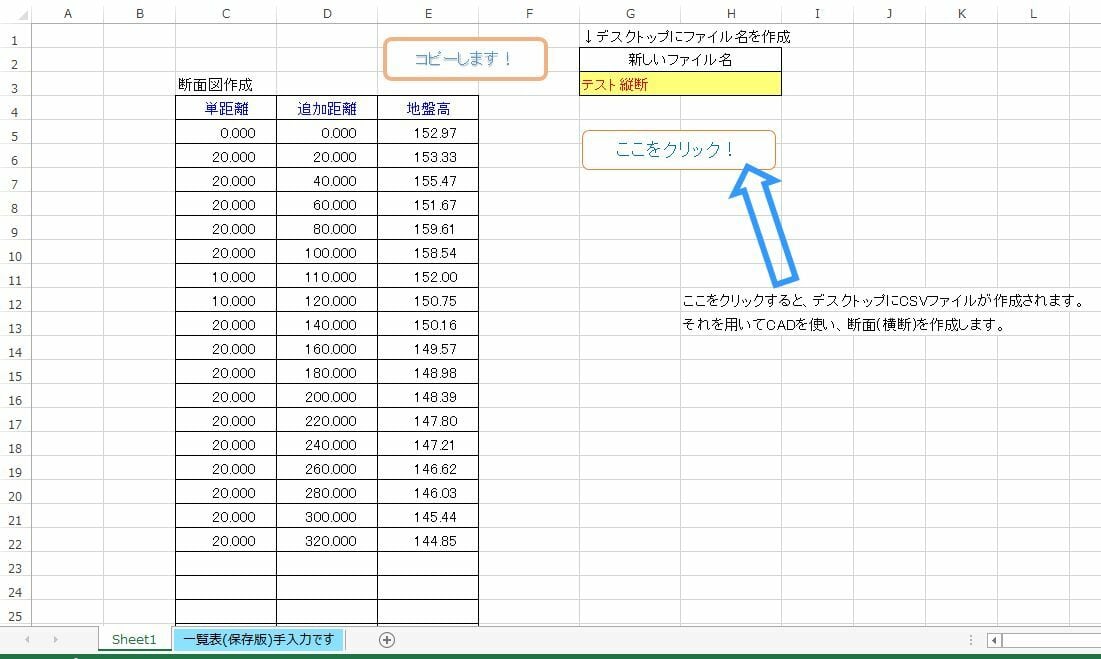
Task: Click the ↓デスクトップにファイル名を作成 text
Action: 687,36
